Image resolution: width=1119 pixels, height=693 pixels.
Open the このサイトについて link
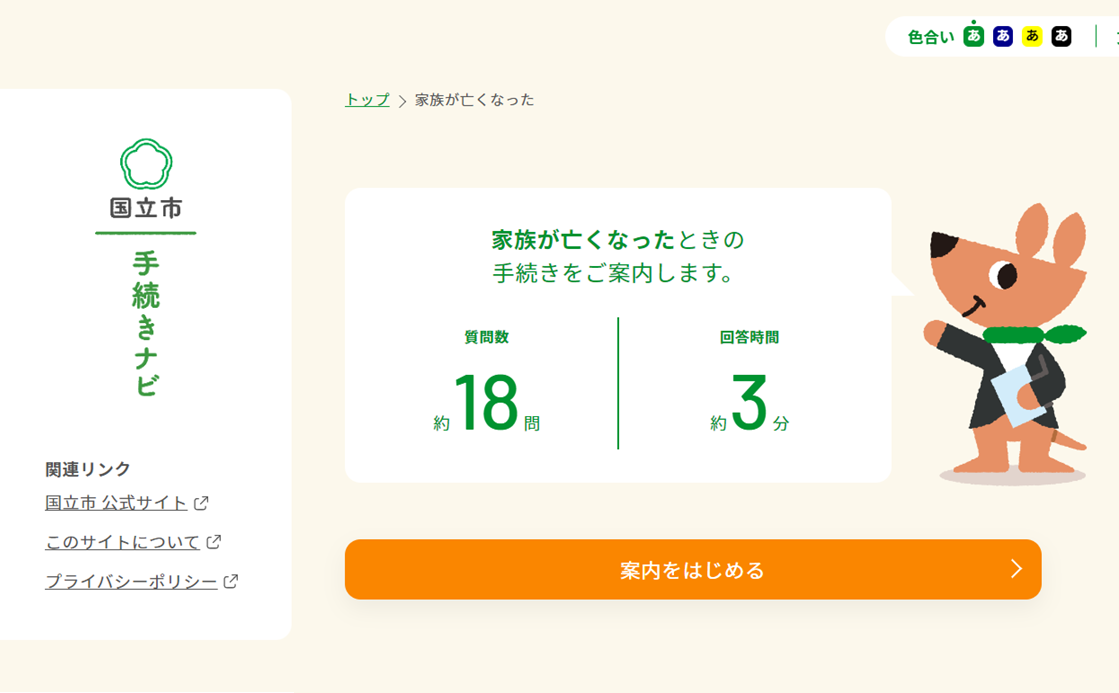[123, 542]
